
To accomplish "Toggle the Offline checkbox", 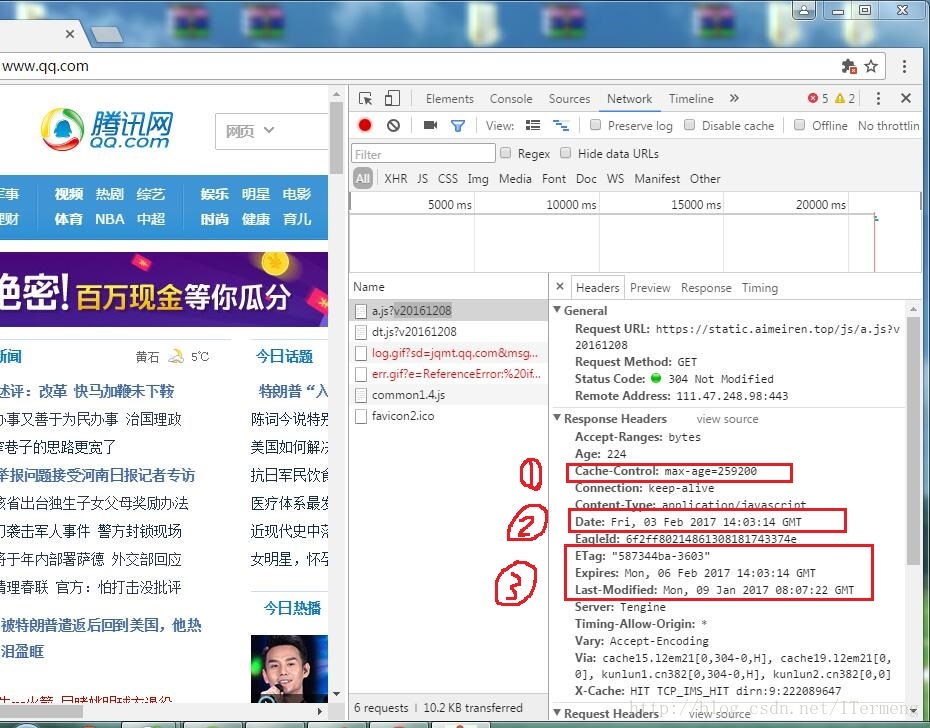I will coord(800,125).
